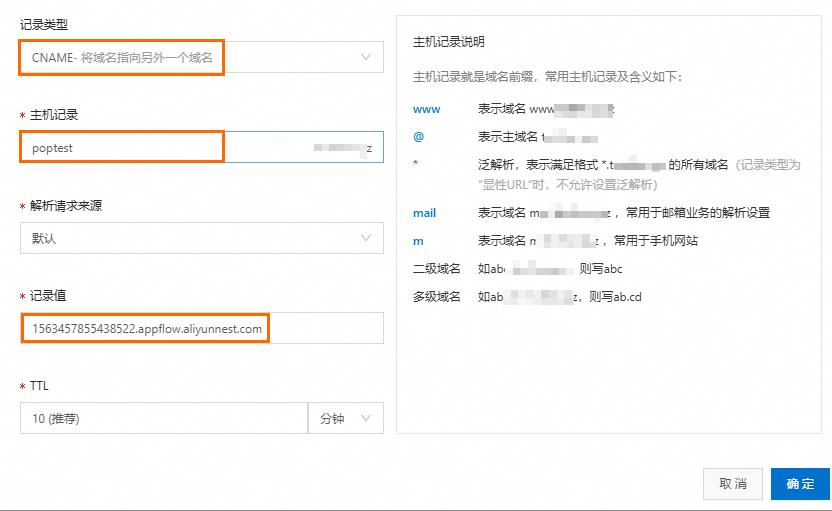832x511 pixels.
Task: Open the 分钟 TTL unit selector
Action: pyautogui.click(x=344, y=418)
